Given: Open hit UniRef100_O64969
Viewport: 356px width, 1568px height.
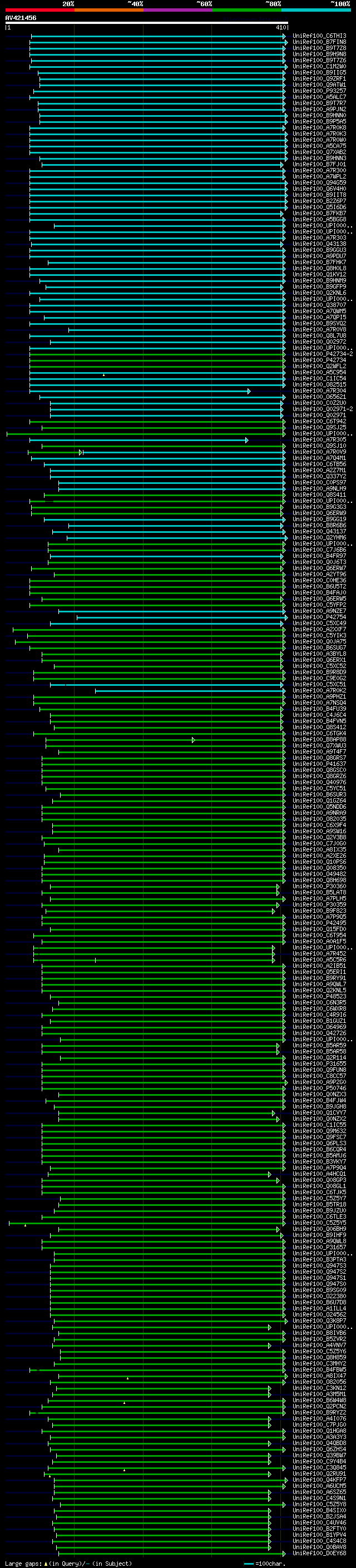Looking at the screenshot, I should click(x=319, y=1027).
